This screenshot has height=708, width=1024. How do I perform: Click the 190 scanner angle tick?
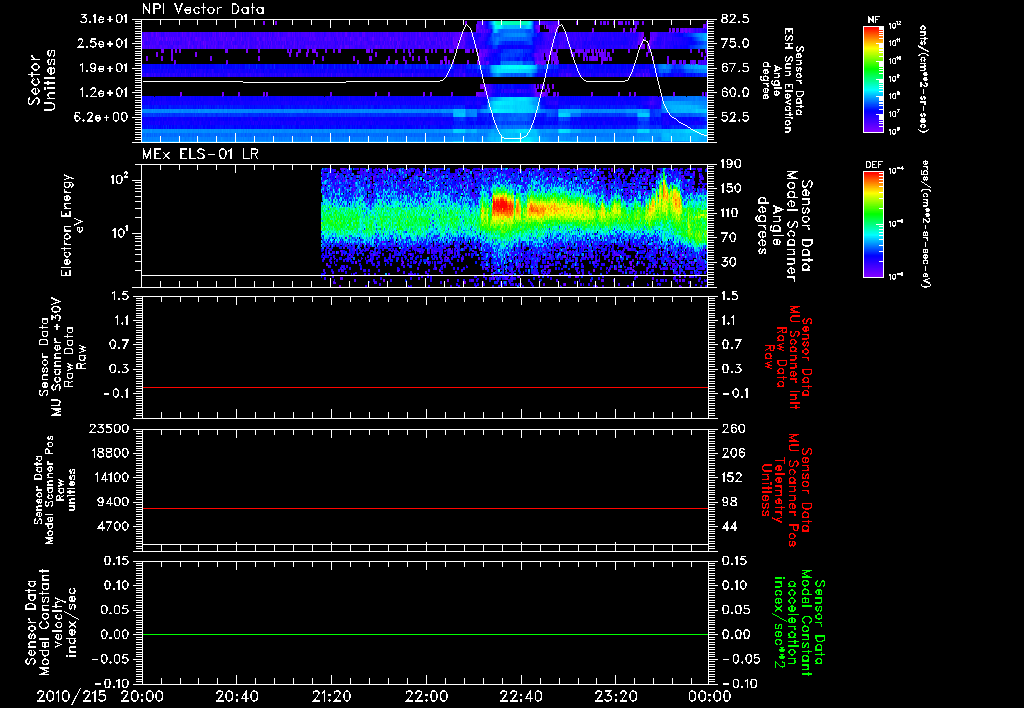pos(732,164)
